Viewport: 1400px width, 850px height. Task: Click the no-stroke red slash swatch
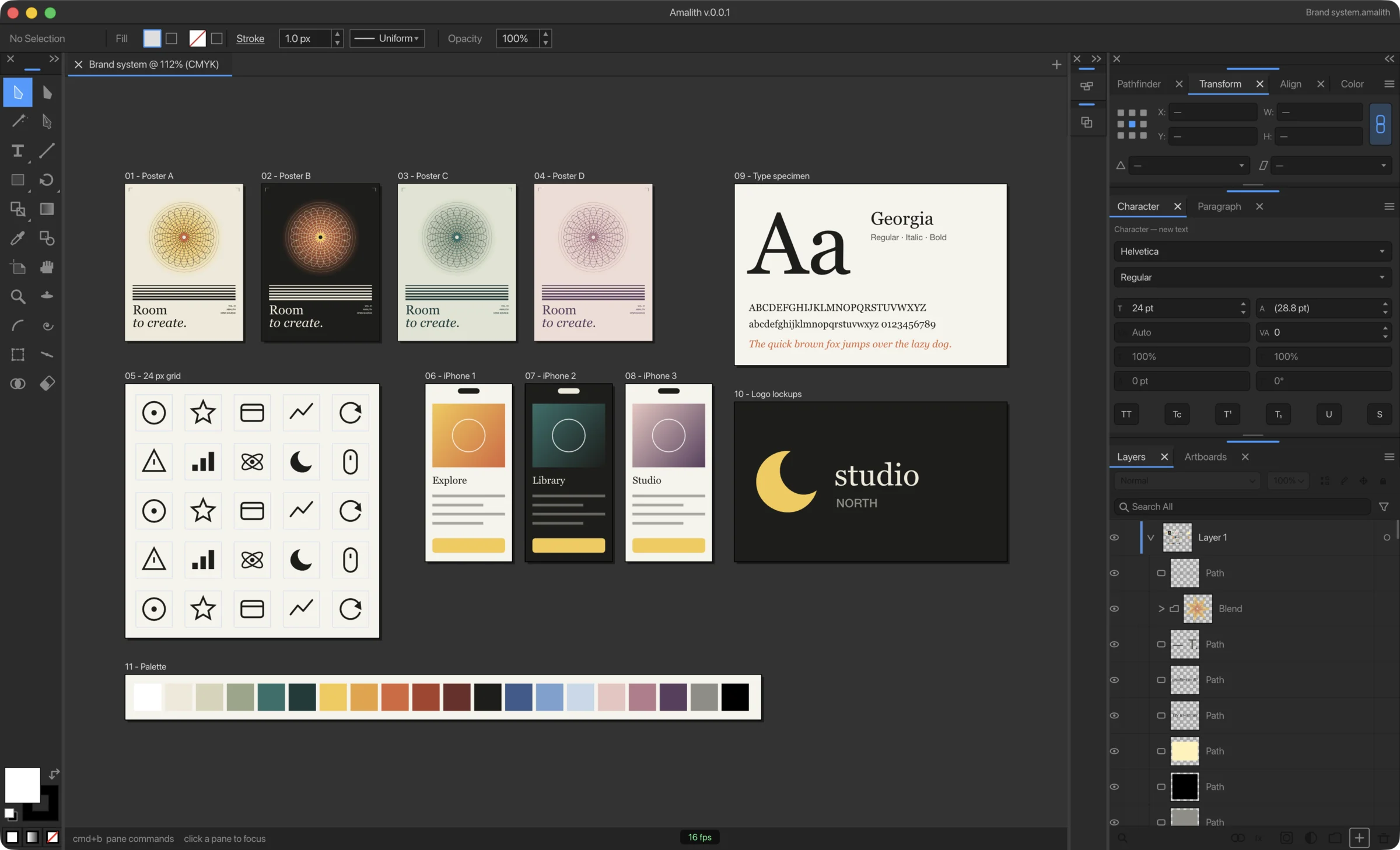coord(197,38)
